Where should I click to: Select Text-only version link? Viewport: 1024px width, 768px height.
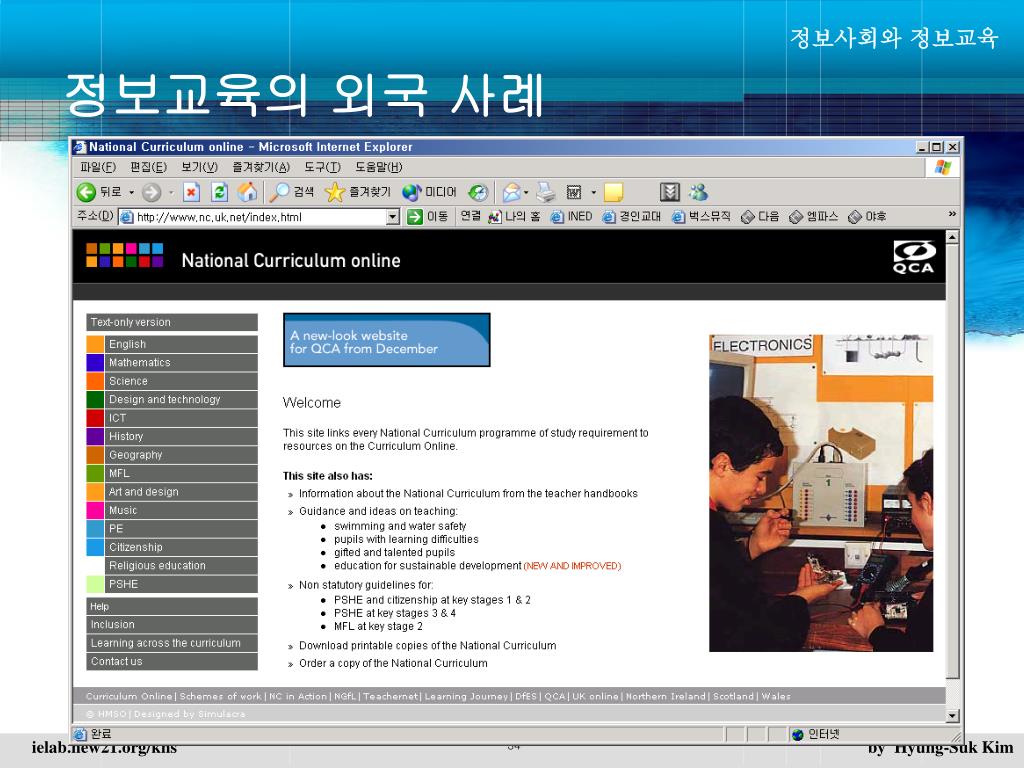click(172, 322)
